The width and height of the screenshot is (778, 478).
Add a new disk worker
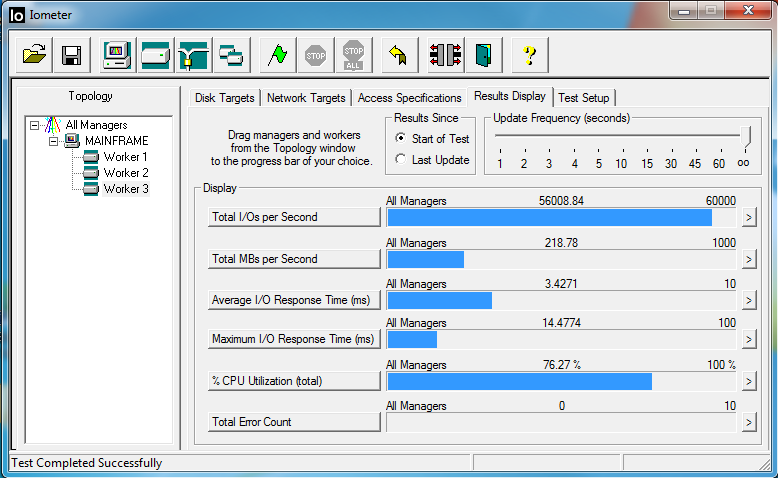click(x=155, y=55)
